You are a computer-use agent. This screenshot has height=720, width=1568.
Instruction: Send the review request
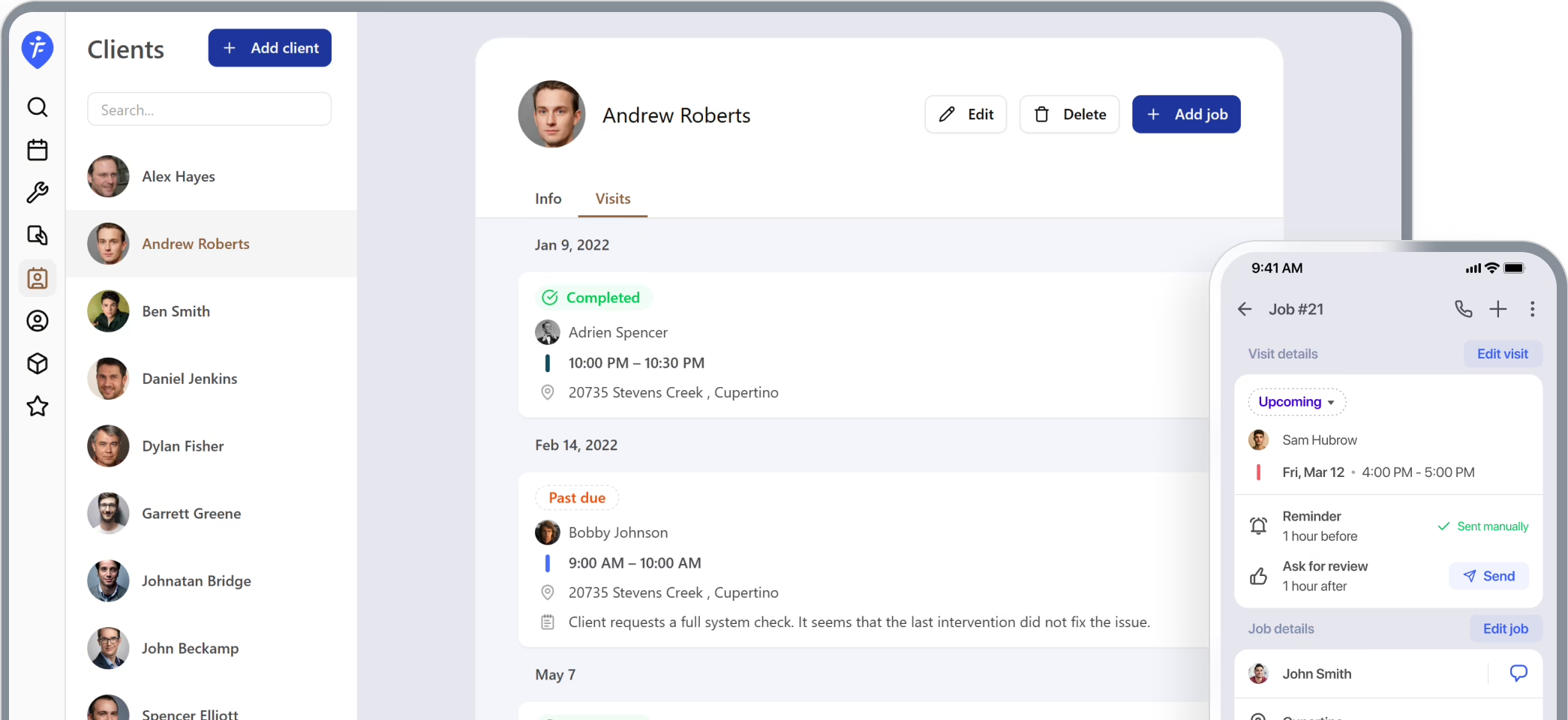pyautogui.click(x=1489, y=576)
